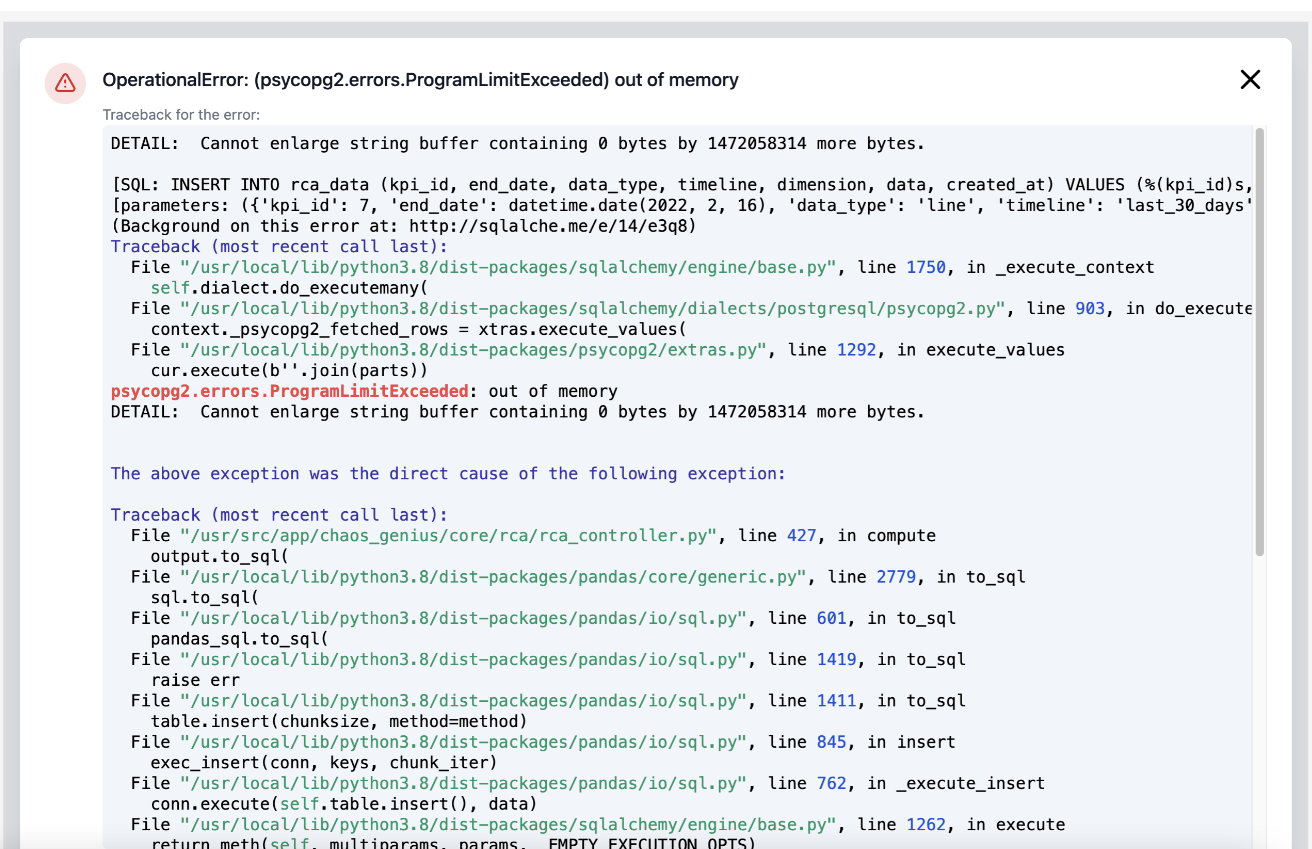Dismiss the error dialog with the X
1312x849 pixels.
[1250, 79]
